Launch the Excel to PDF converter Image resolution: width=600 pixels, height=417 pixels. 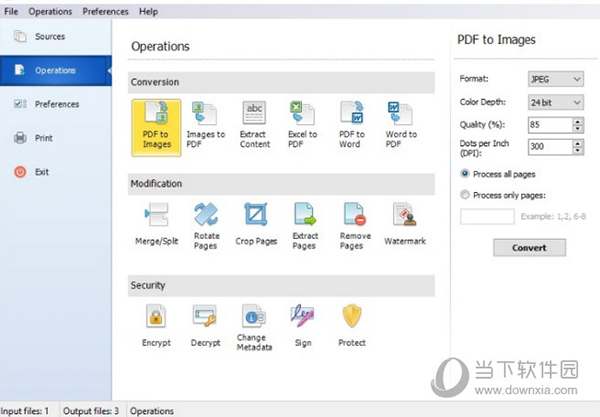tap(303, 126)
